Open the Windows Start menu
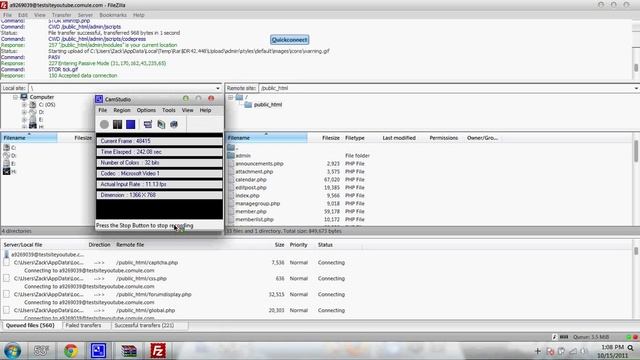 click(x=12, y=351)
